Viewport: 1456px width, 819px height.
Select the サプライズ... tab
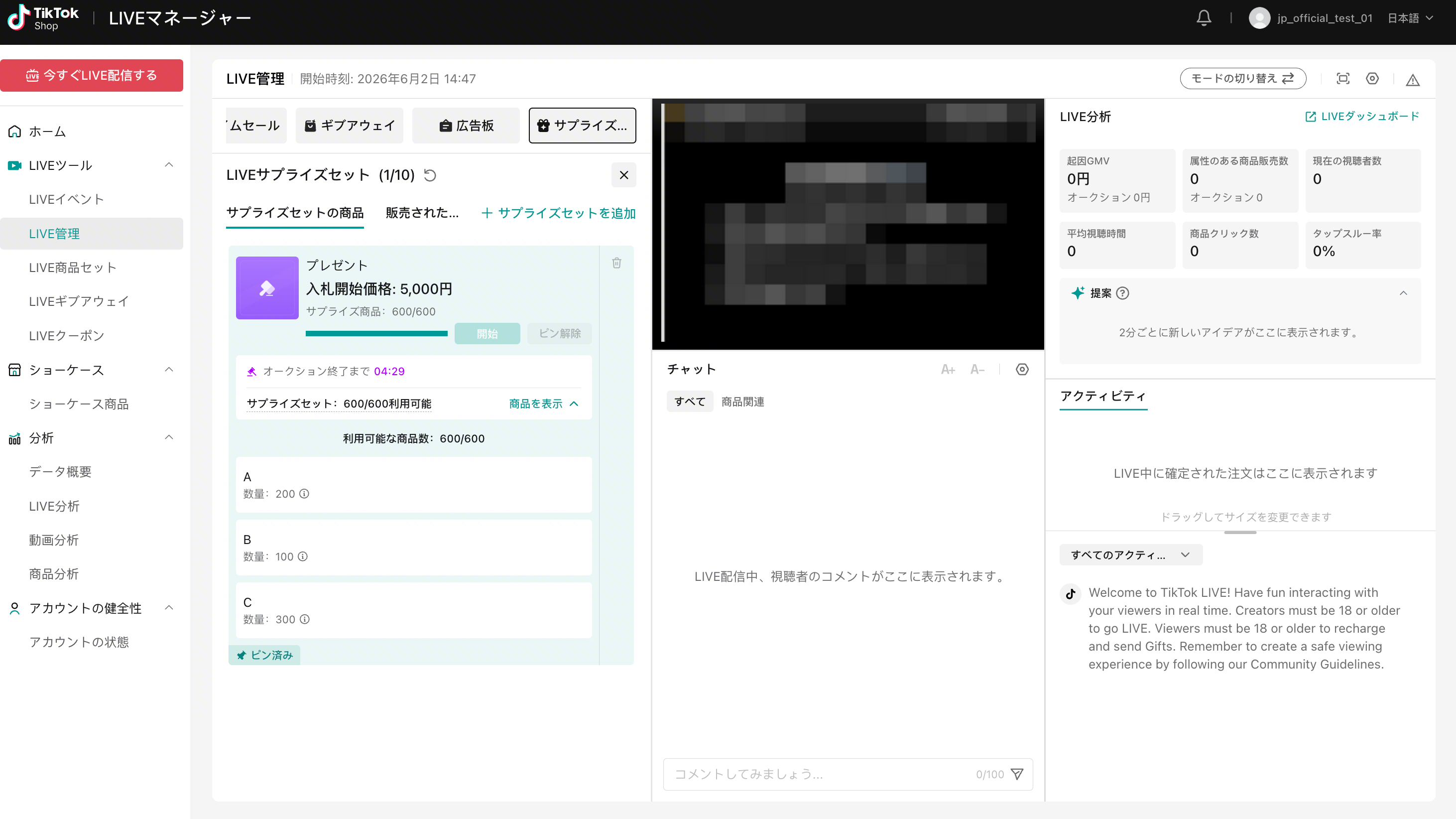(x=582, y=126)
